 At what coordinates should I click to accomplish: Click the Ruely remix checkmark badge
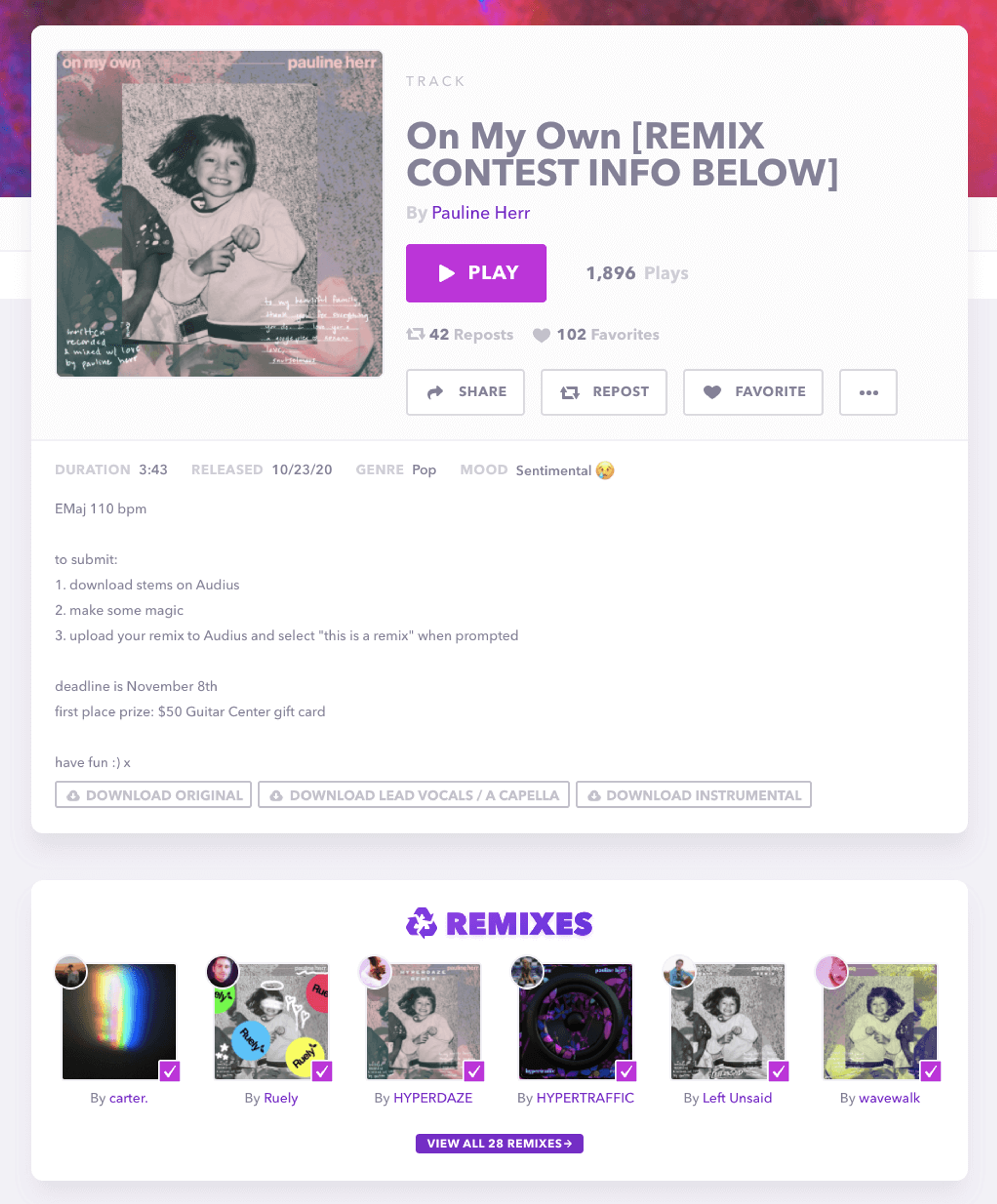click(322, 1071)
